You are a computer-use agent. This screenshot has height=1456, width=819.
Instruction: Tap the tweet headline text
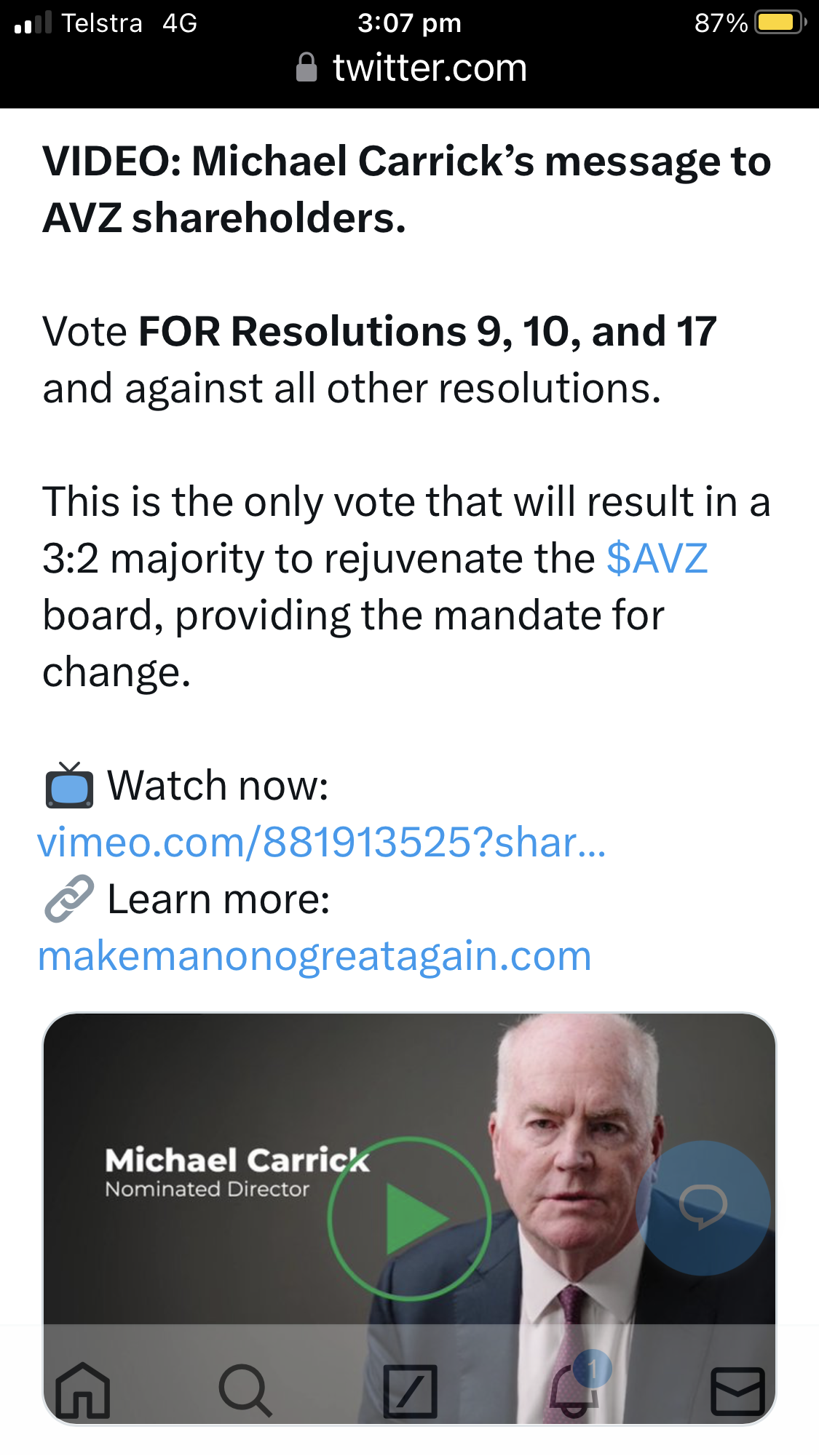(406, 189)
